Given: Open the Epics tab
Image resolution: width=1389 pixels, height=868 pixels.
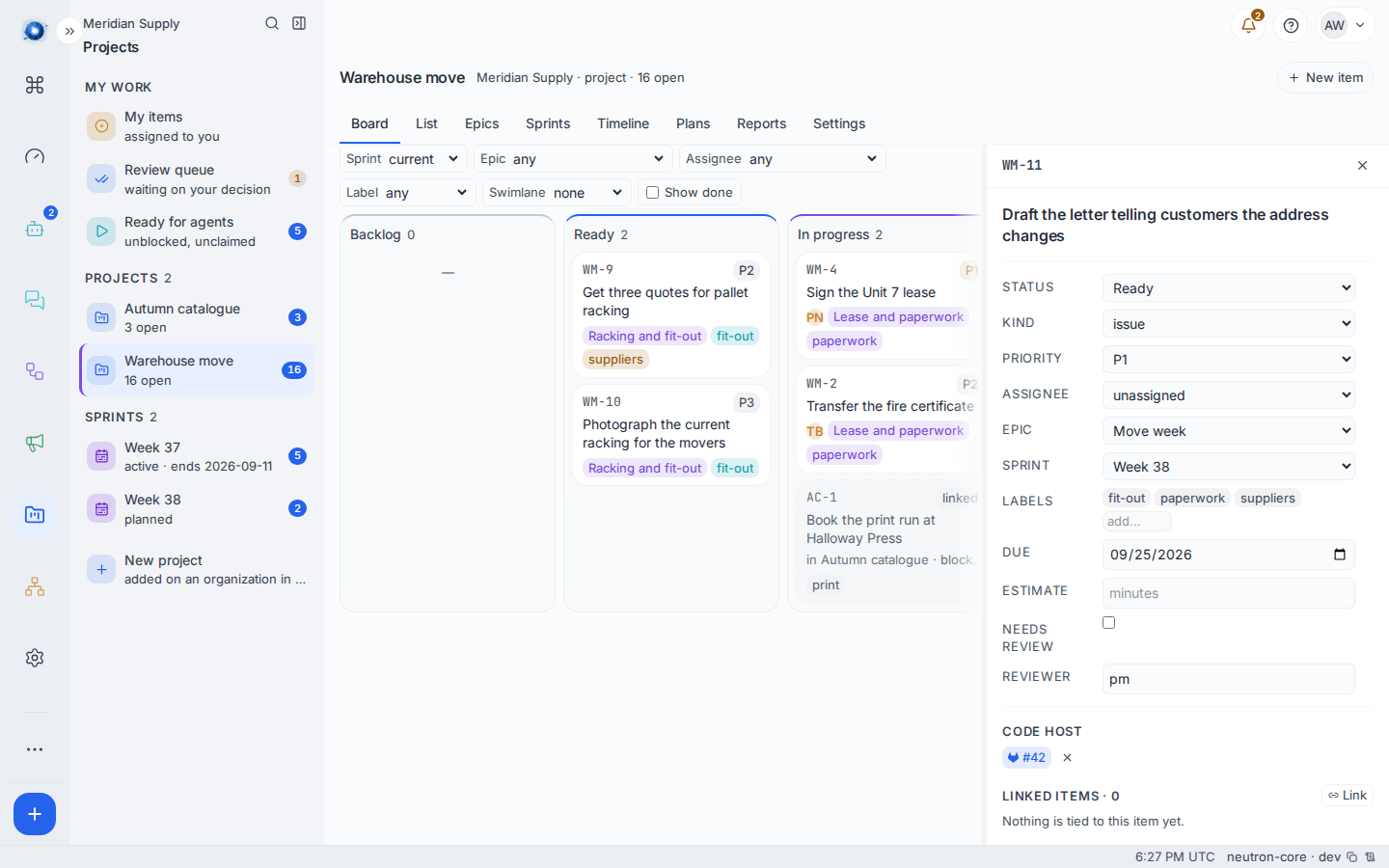Looking at the screenshot, I should tap(482, 123).
